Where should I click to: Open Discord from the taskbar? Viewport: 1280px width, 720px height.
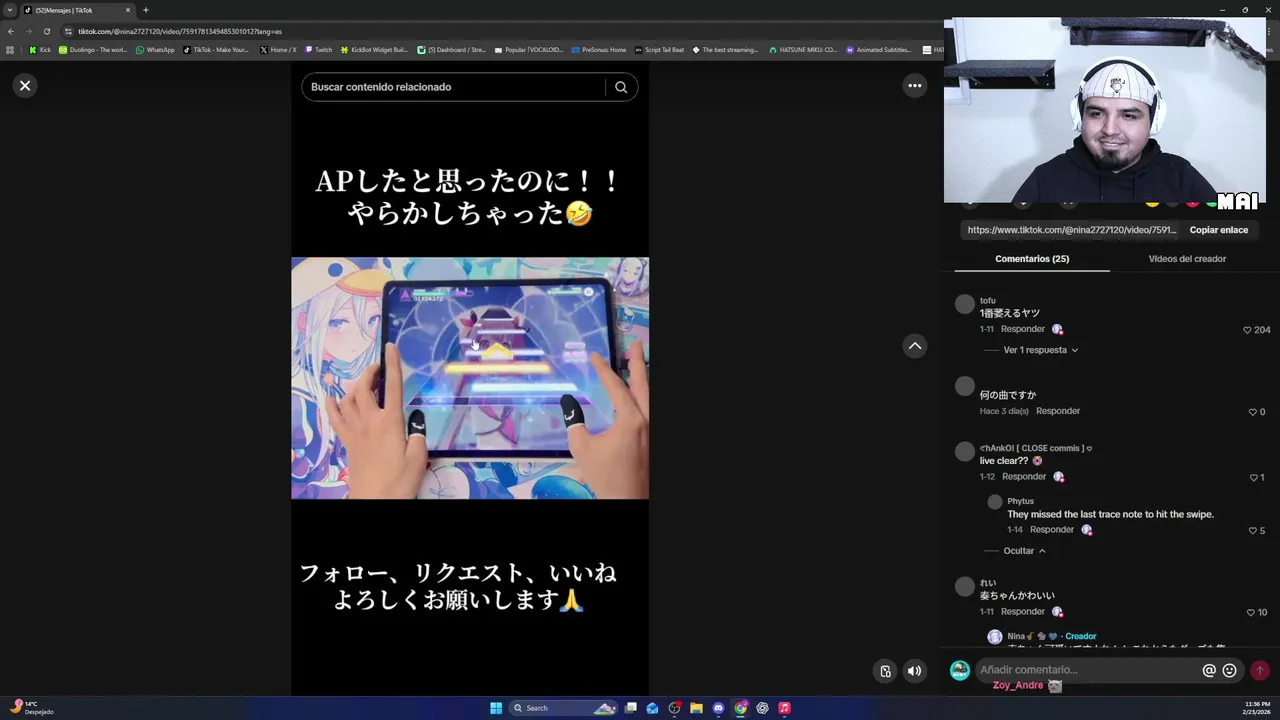(718, 708)
